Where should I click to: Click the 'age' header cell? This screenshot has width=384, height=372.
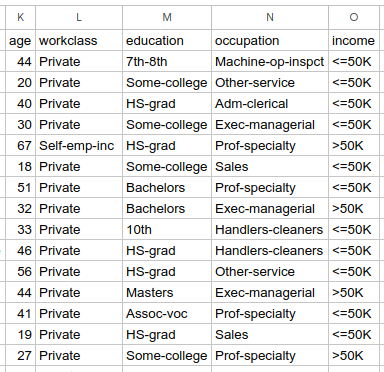click(x=20, y=40)
